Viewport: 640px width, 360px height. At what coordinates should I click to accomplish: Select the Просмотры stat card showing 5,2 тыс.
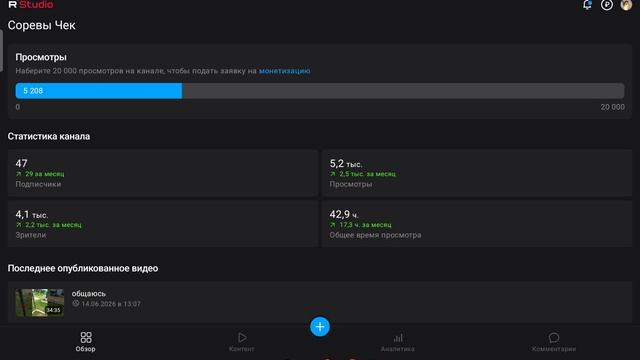pos(477,173)
